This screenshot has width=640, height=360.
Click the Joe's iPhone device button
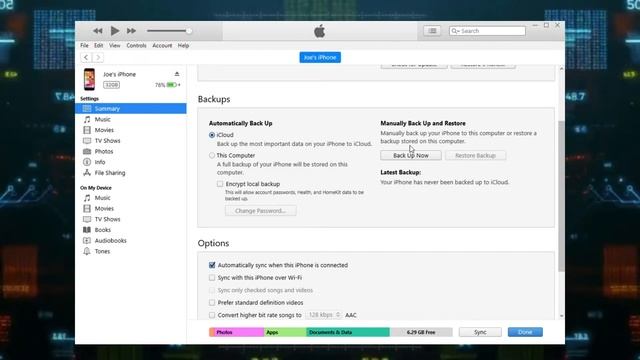point(320,58)
